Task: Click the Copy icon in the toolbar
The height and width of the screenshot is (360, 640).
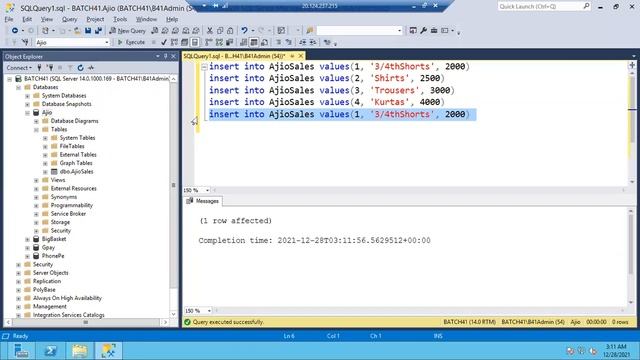Action: tap(220, 31)
